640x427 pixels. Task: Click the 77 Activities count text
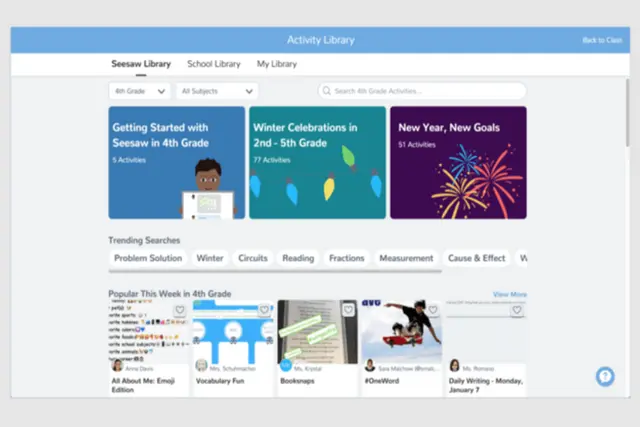point(272,160)
